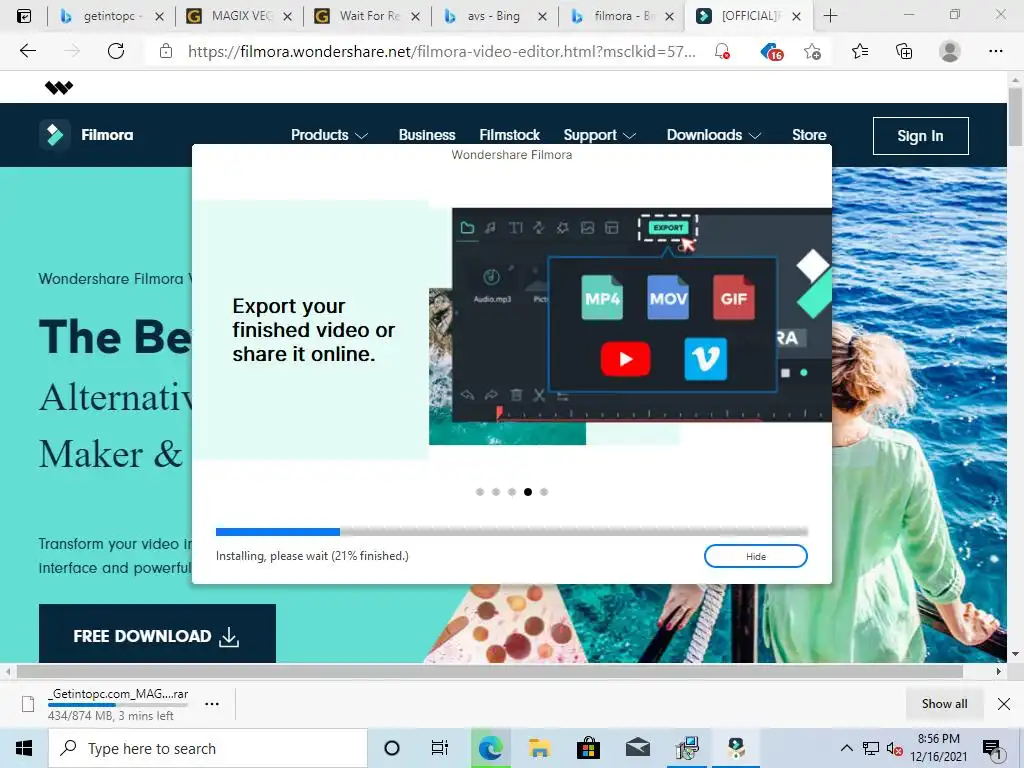Click the Cortana circle icon
1024x768 pixels.
[392, 748]
